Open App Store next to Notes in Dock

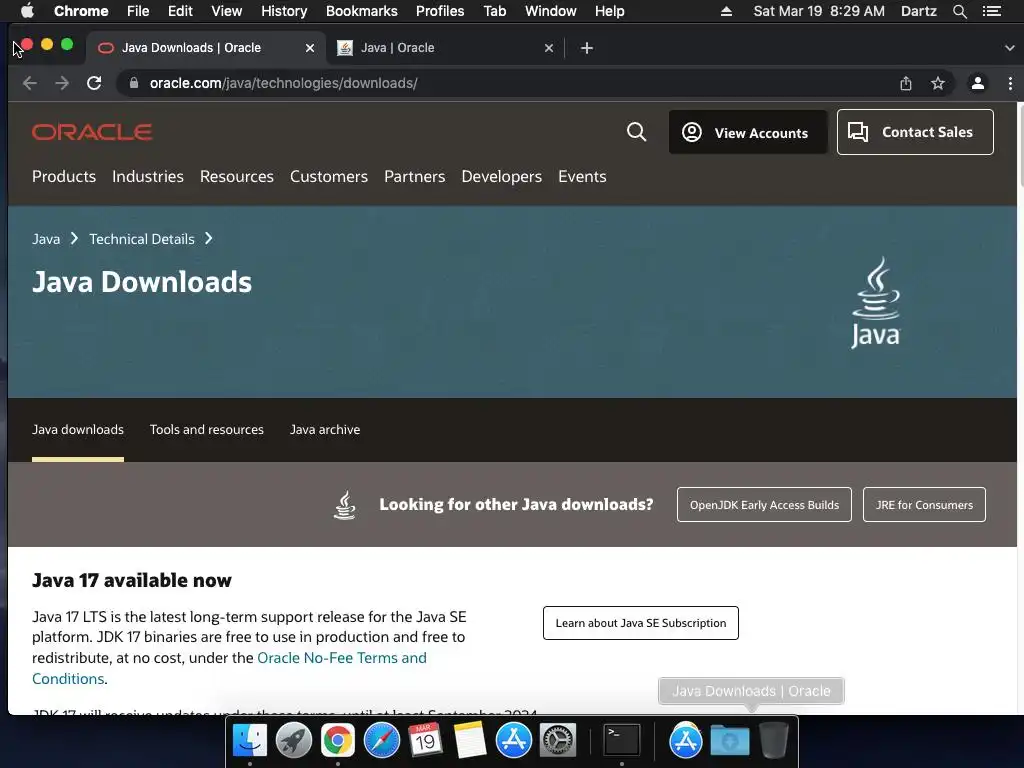[x=513, y=740]
